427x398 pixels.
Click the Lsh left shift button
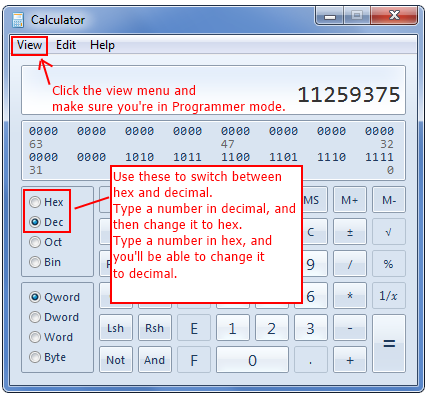(116, 328)
